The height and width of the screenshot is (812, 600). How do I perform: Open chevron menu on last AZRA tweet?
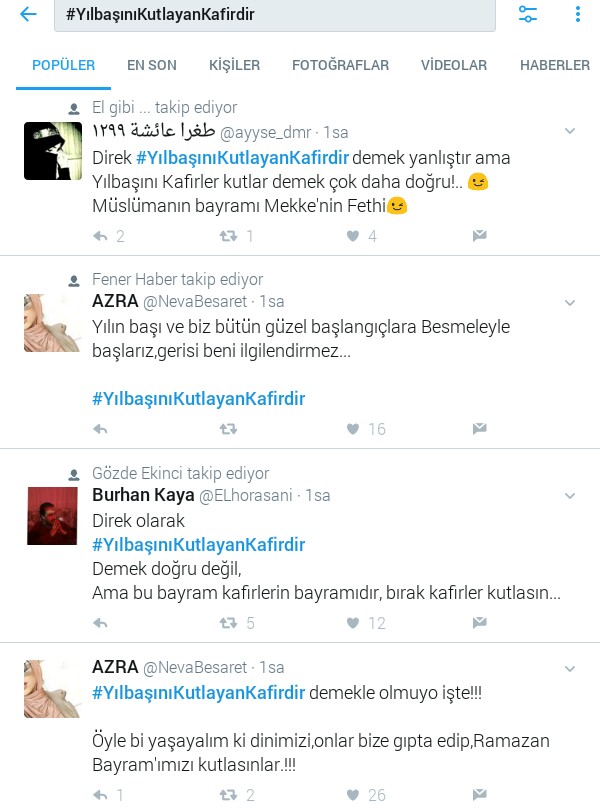coord(570,669)
